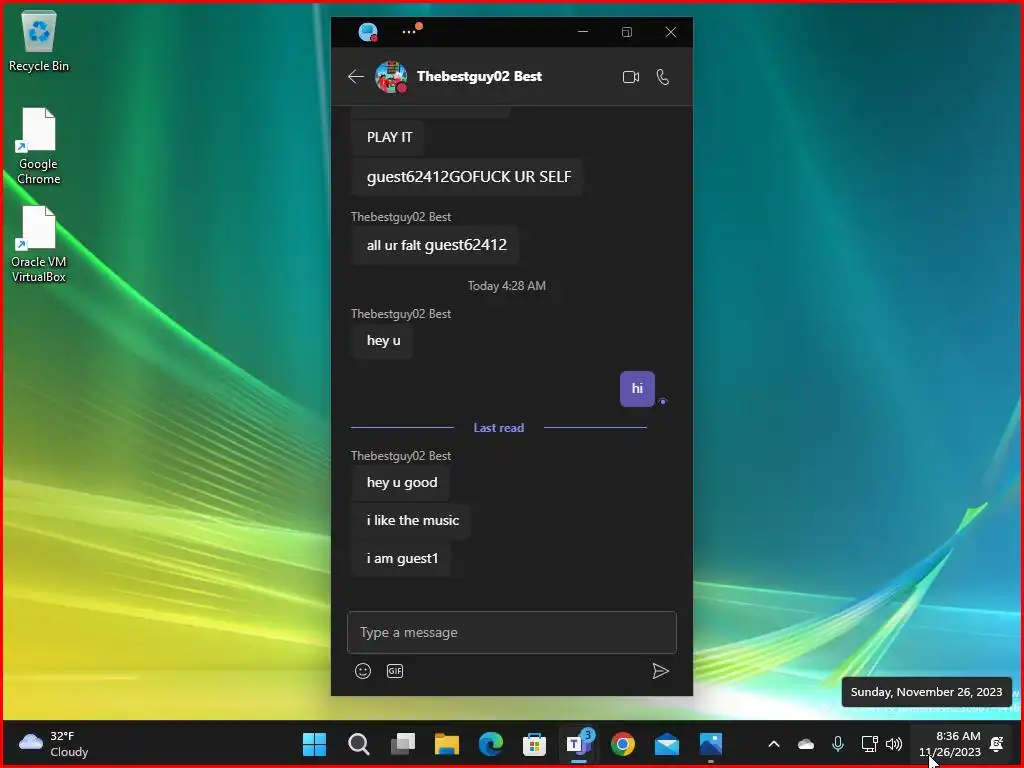
Task: Select the 'PLAY IT' message
Action: tap(389, 137)
